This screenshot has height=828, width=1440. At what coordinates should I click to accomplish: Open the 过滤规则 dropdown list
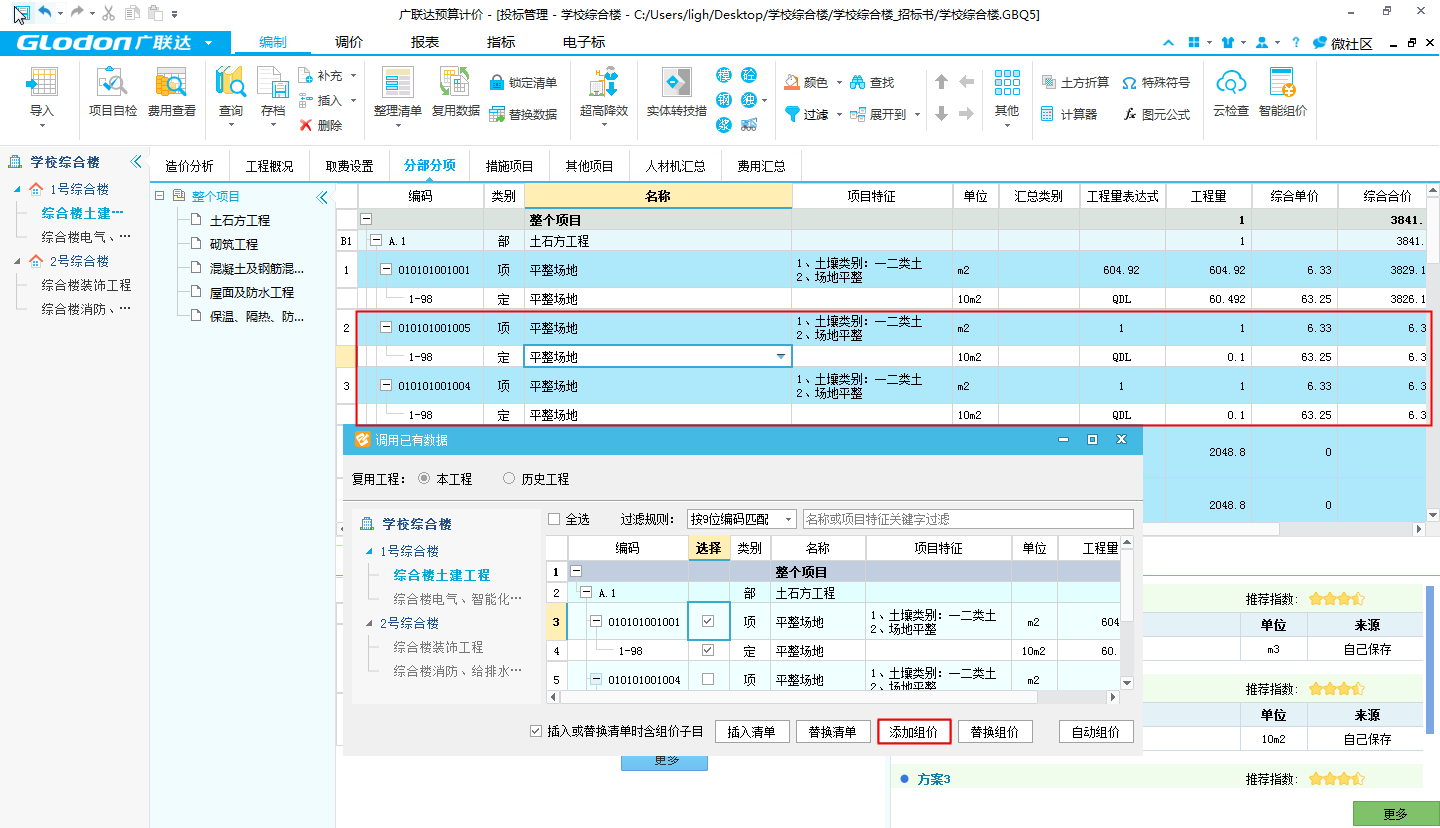[789, 519]
